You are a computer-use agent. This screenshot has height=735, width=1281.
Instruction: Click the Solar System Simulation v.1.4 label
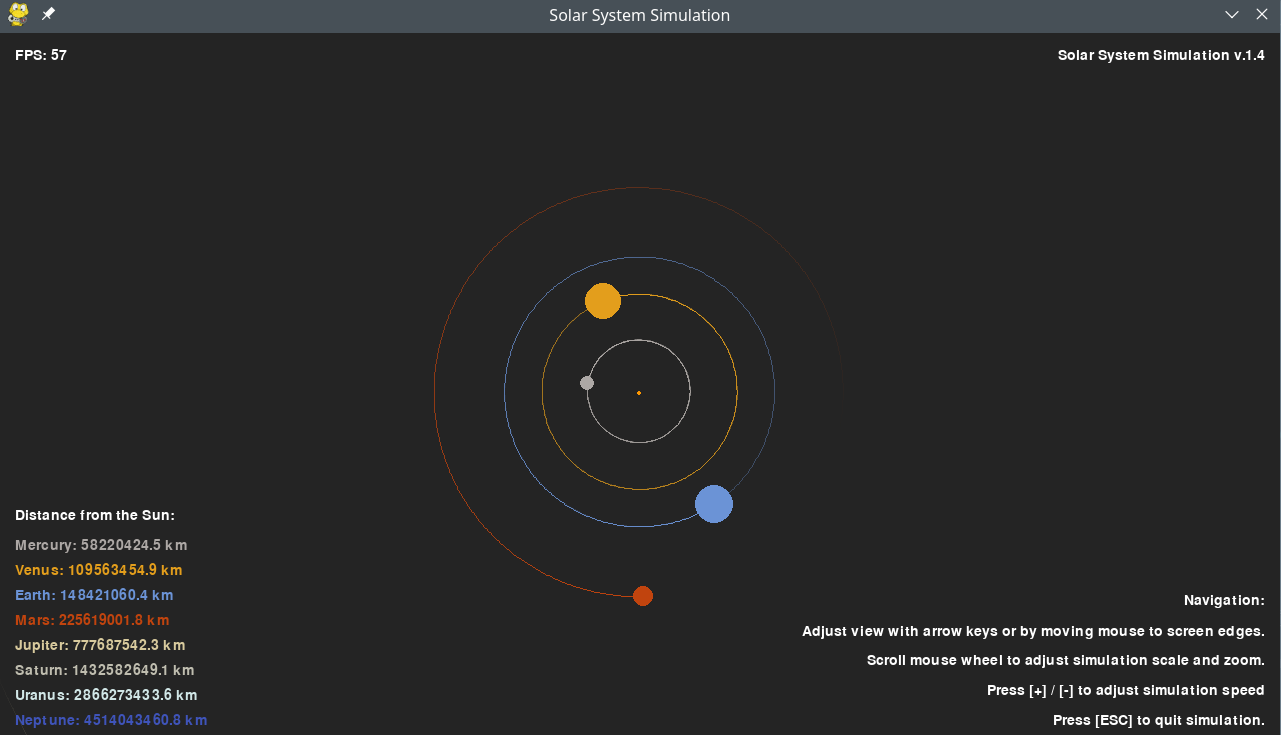click(x=1161, y=55)
